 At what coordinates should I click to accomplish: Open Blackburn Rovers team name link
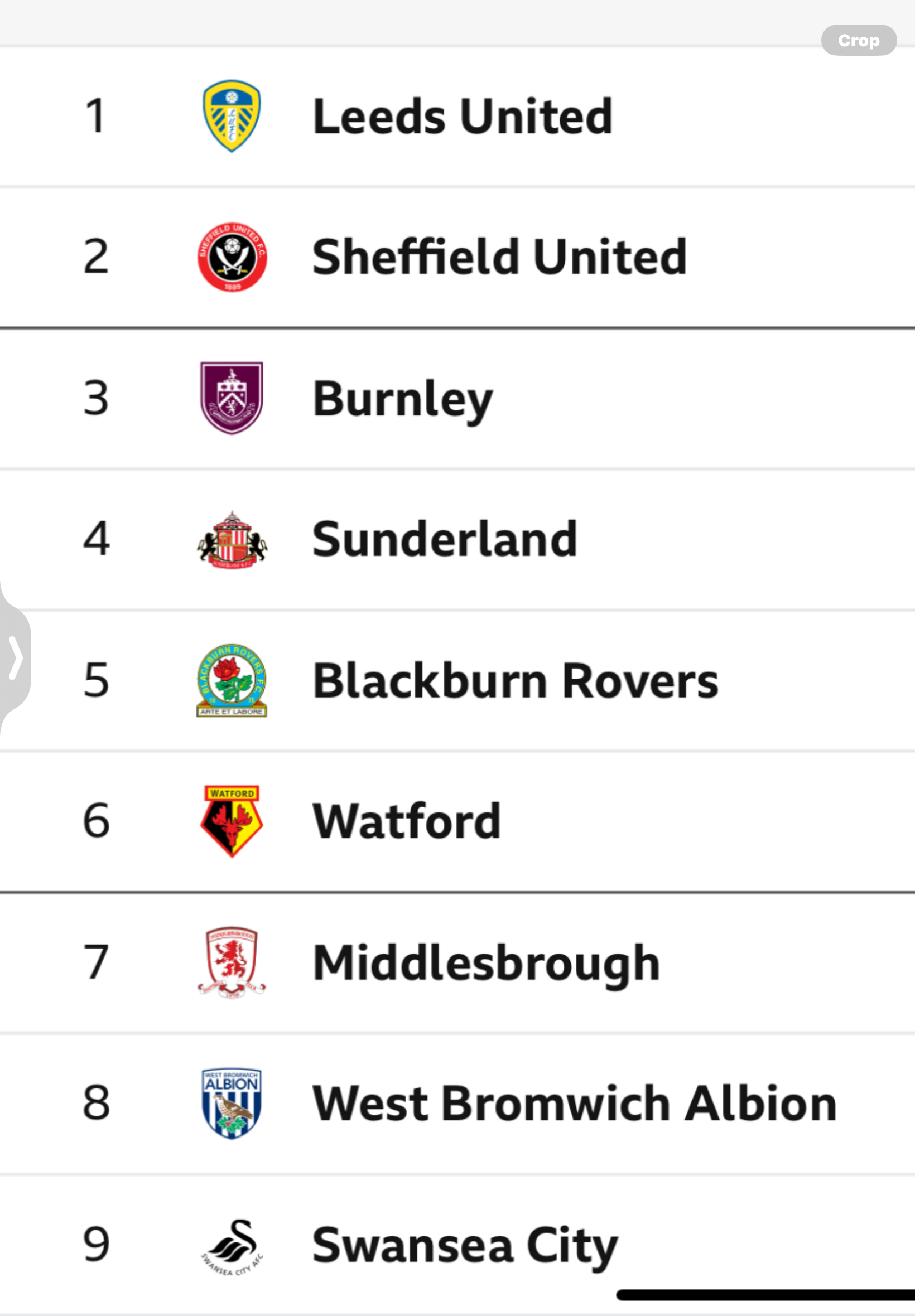[x=516, y=680]
